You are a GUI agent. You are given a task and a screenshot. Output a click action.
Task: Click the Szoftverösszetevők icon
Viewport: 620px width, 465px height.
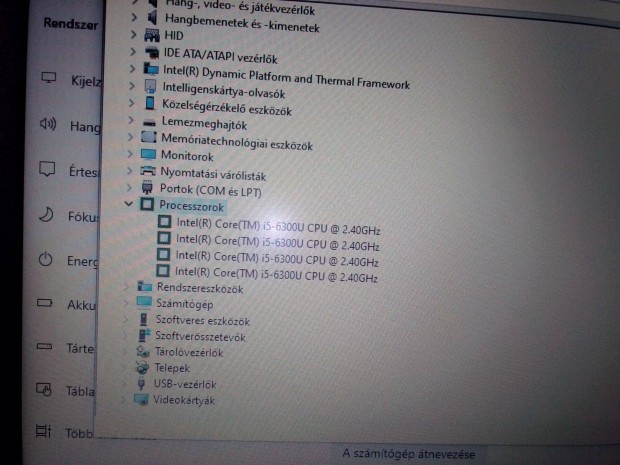coord(144,335)
